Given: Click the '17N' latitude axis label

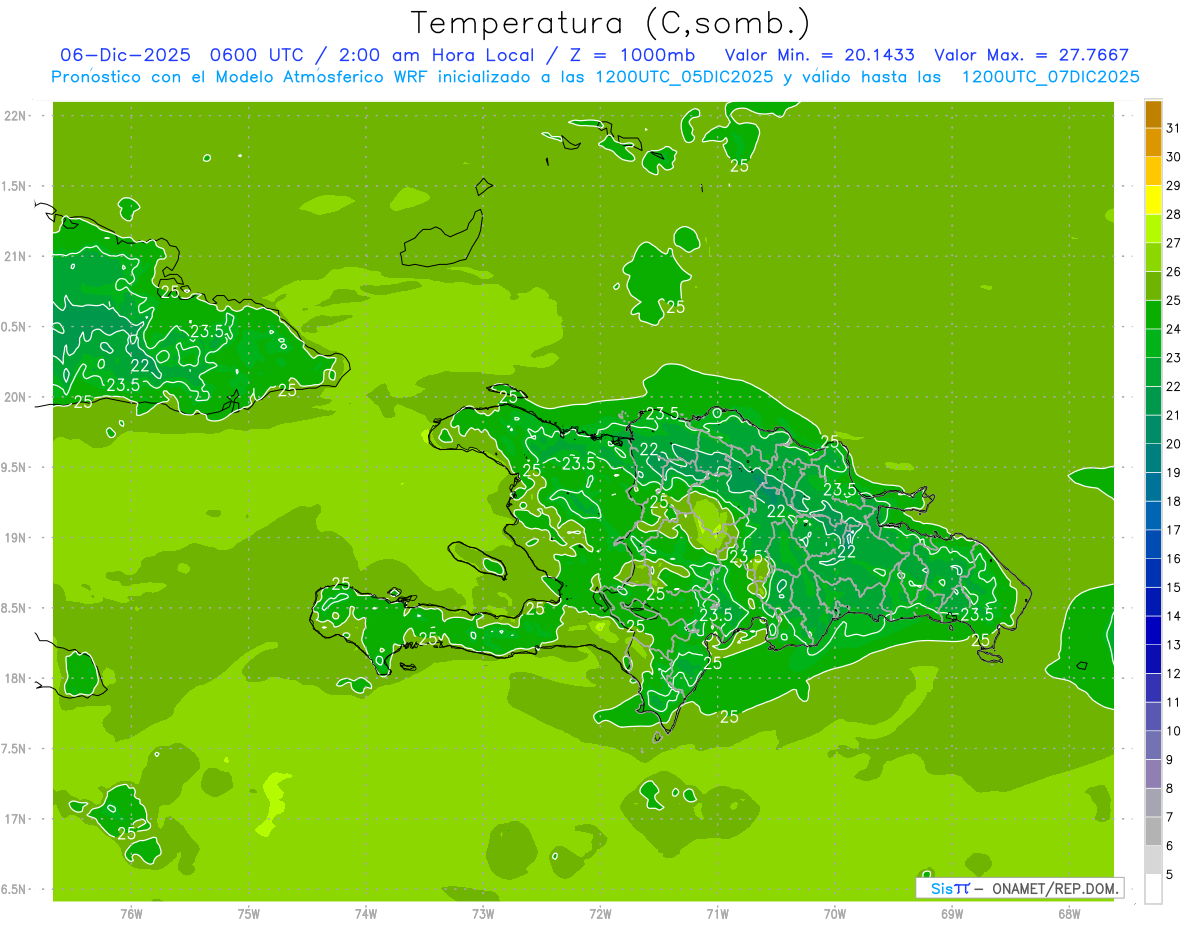Looking at the screenshot, I should [16, 819].
